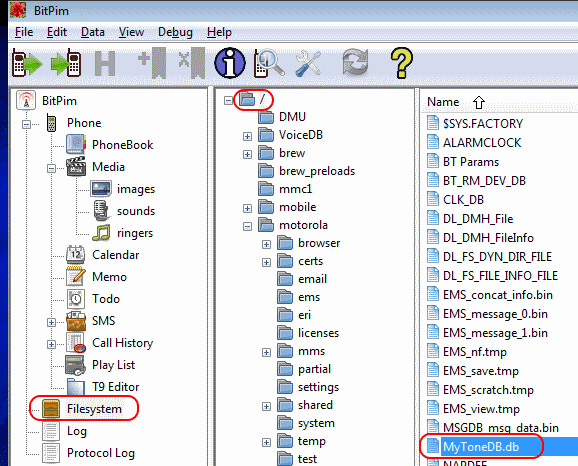
Task: Expand the mobile folder
Action: click(x=247, y=208)
